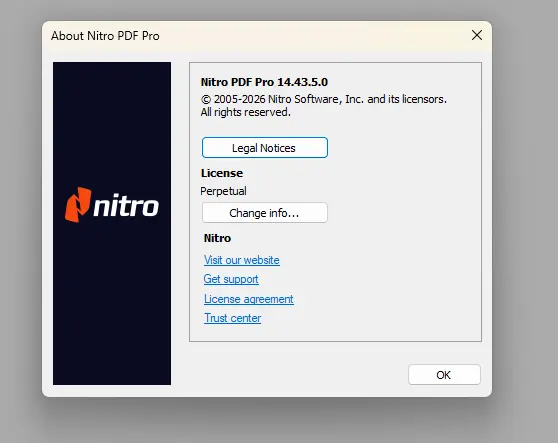The width and height of the screenshot is (558, 443).
Task: Select the Nitro PDF Pro 14.43.5.0 version text
Action: [264, 82]
